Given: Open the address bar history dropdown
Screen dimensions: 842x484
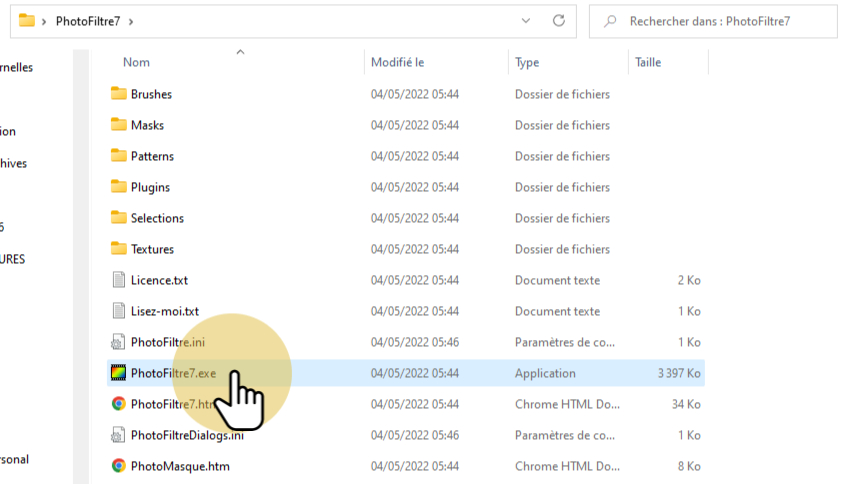Looking at the screenshot, I should (526, 21).
